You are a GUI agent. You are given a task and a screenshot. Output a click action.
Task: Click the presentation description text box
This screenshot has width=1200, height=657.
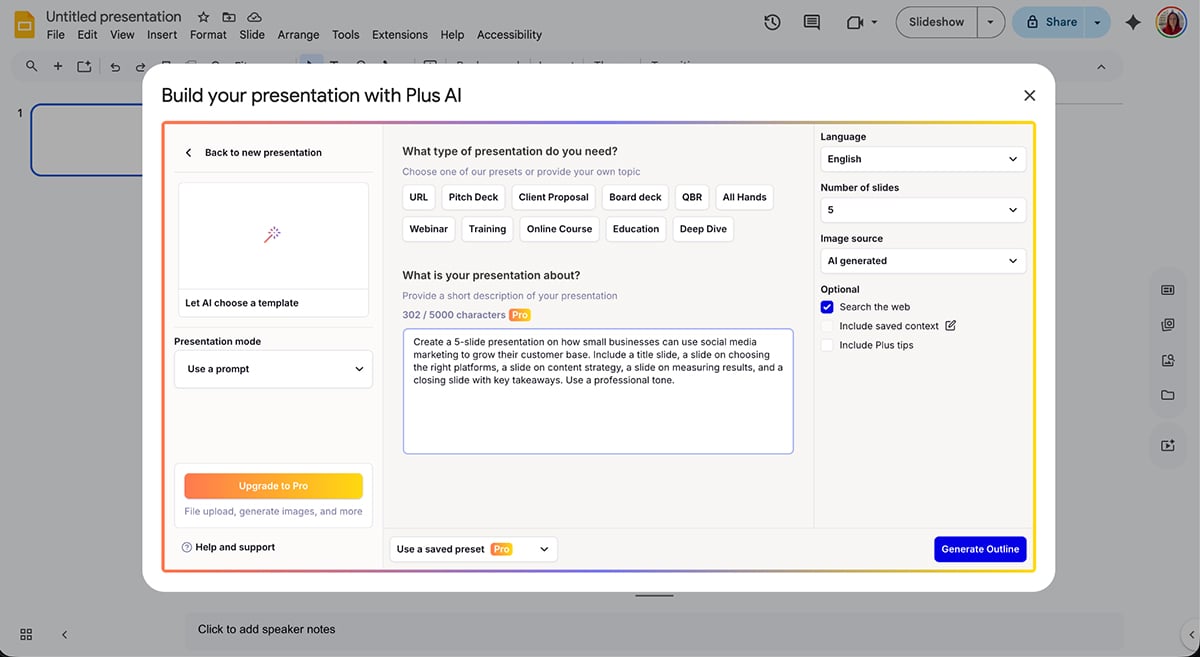pos(598,391)
